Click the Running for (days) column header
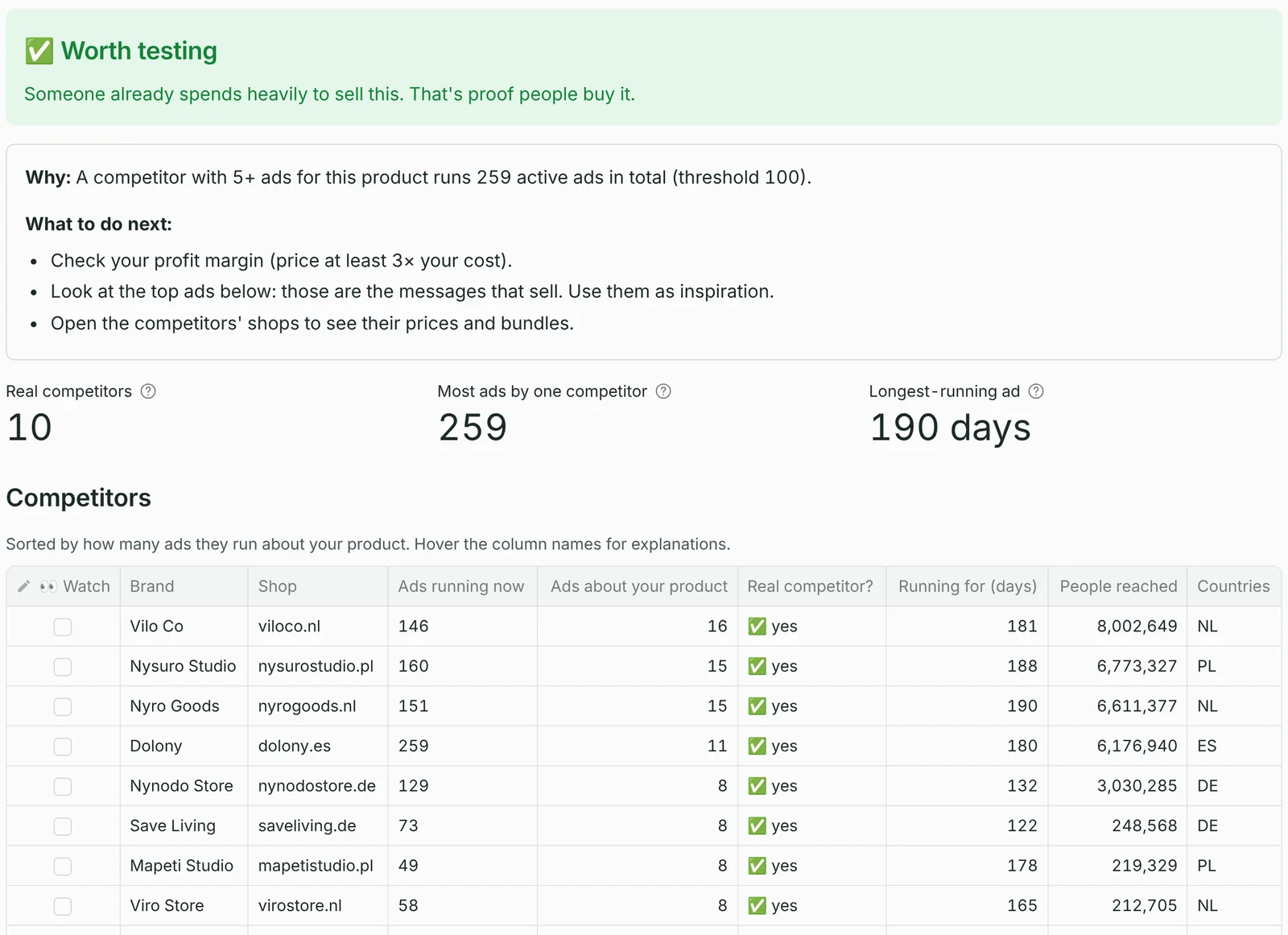Viewport: 1288px width, 935px height. [x=968, y=586]
